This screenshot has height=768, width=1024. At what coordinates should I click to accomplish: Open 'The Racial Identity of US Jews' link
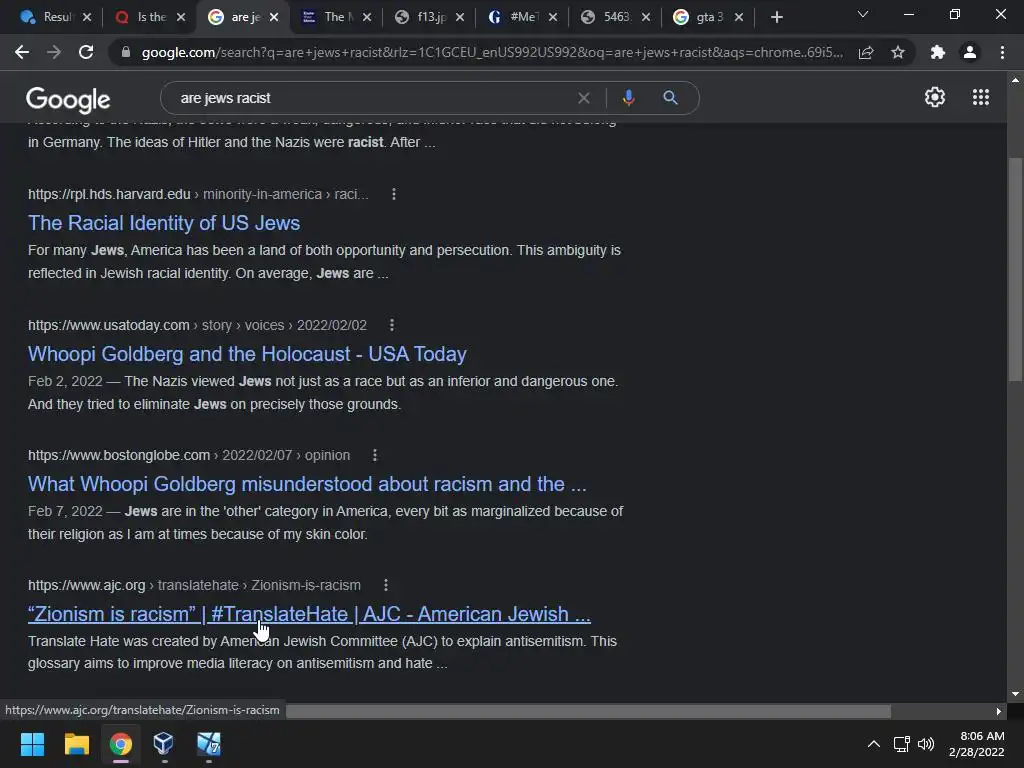click(164, 223)
